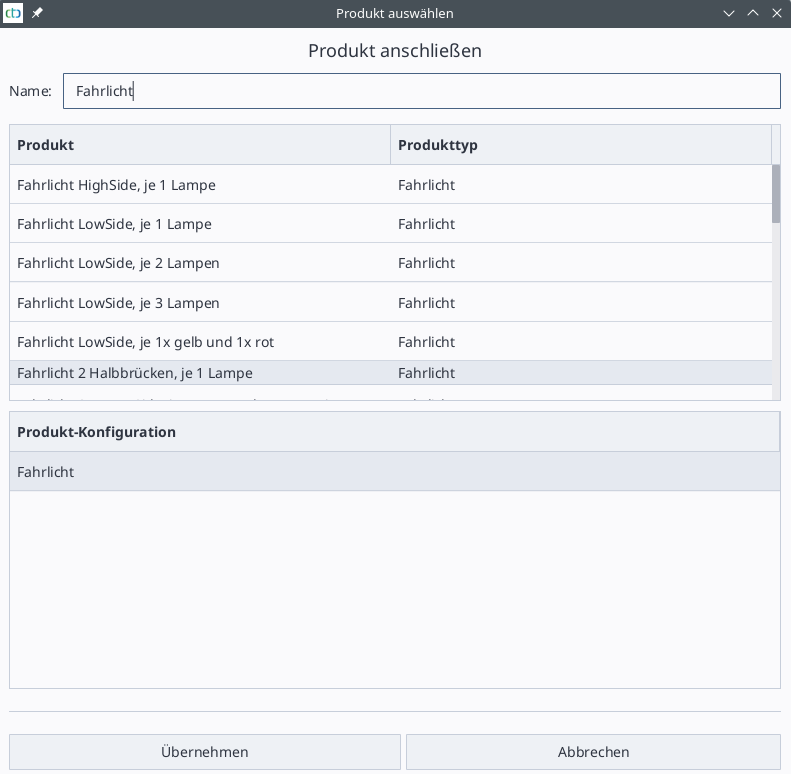Click the Name input field
This screenshot has height=774, width=791.
tap(420, 91)
